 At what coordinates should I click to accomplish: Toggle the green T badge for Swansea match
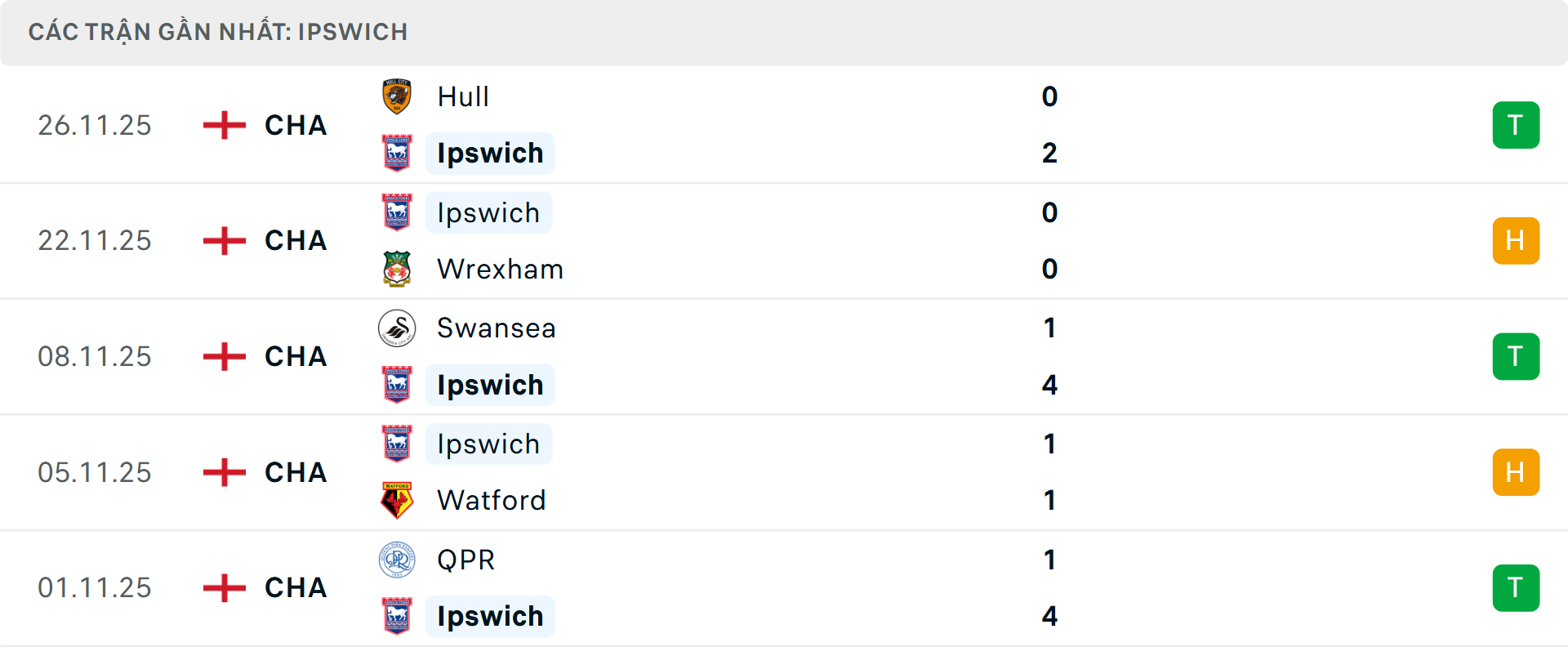(x=1516, y=356)
